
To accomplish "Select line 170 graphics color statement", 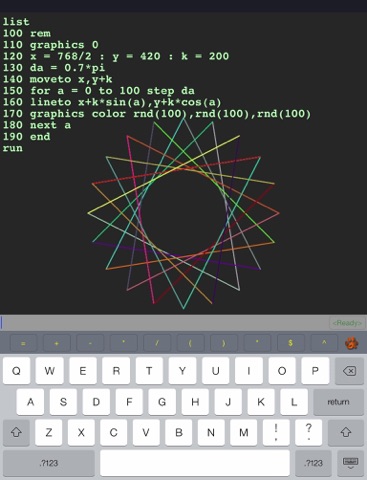I will pos(157,114).
